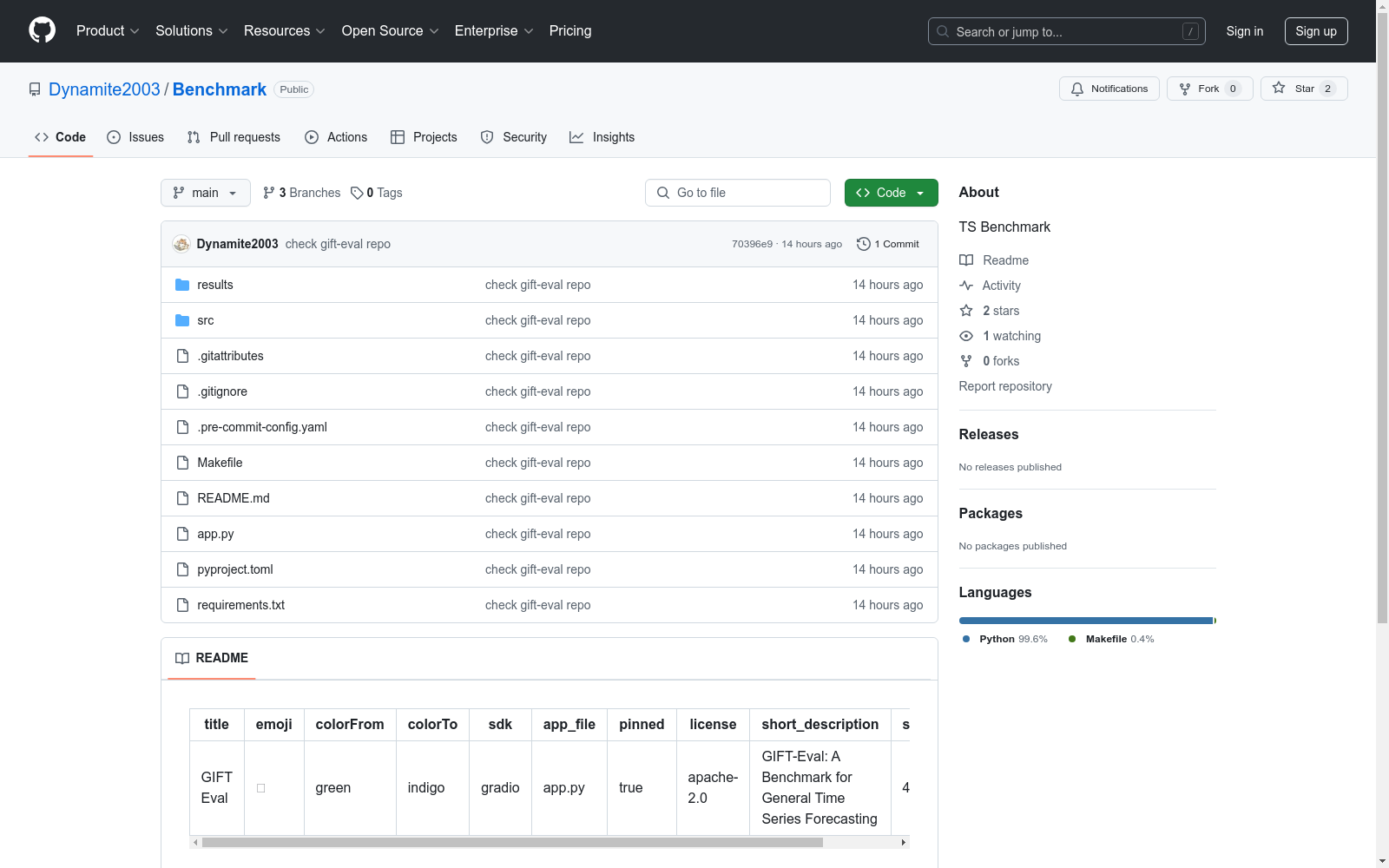Go to the Projects tab
Image resolution: width=1389 pixels, height=868 pixels.
tap(424, 137)
